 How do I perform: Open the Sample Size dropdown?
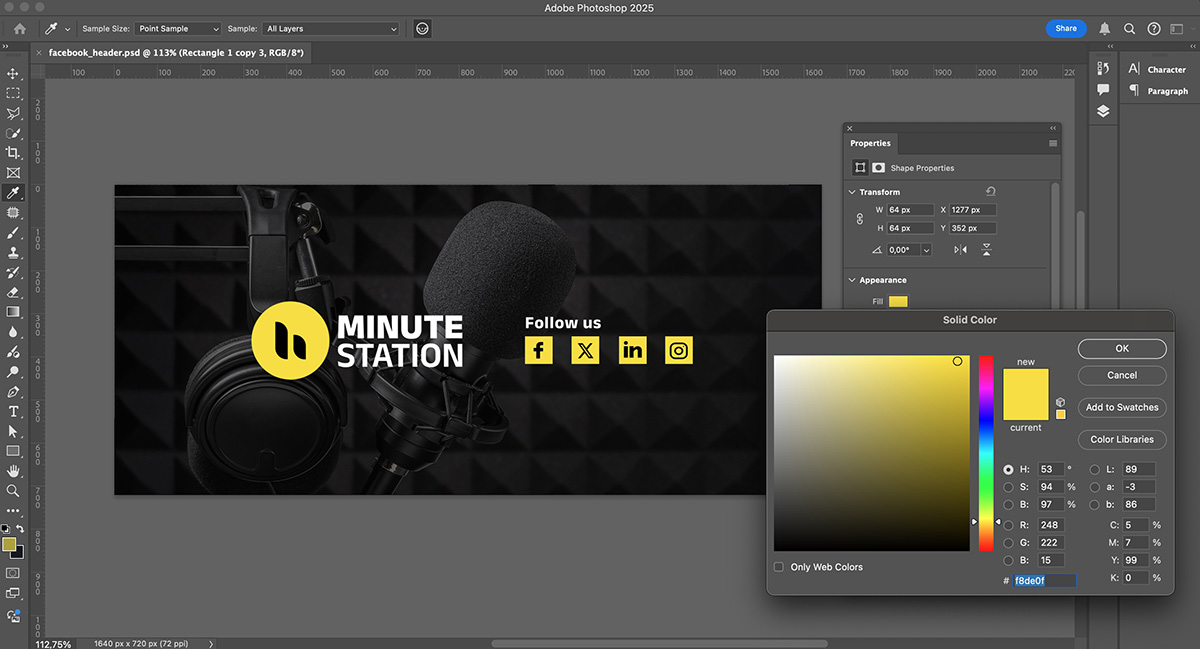tap(176, 29)
